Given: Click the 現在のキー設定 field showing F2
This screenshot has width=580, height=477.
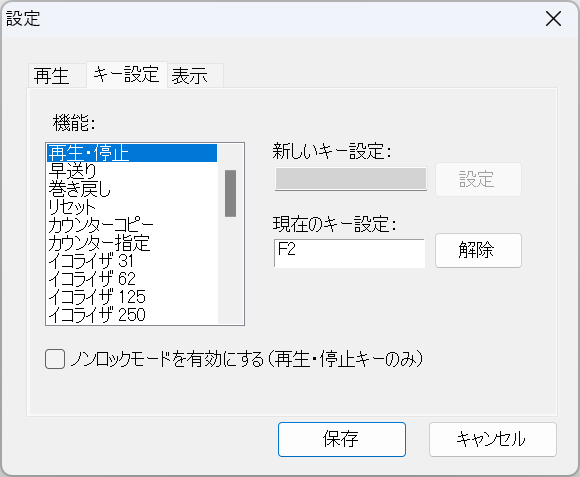Looking at the screenshot, I should click(x=350, y=253).
